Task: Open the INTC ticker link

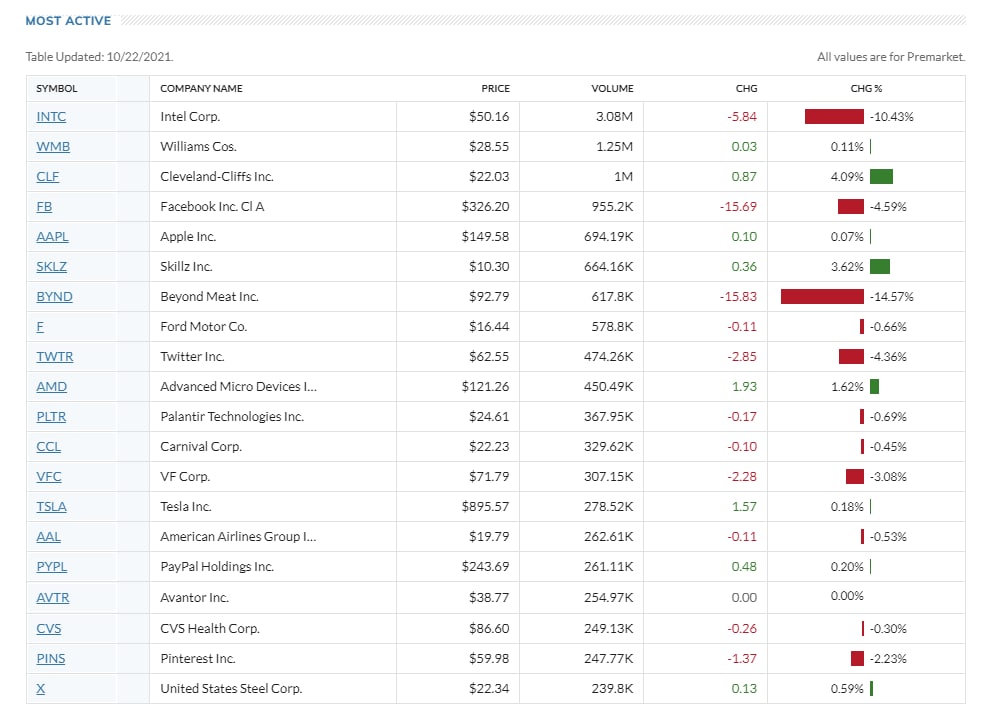Action: pos(51,117)
